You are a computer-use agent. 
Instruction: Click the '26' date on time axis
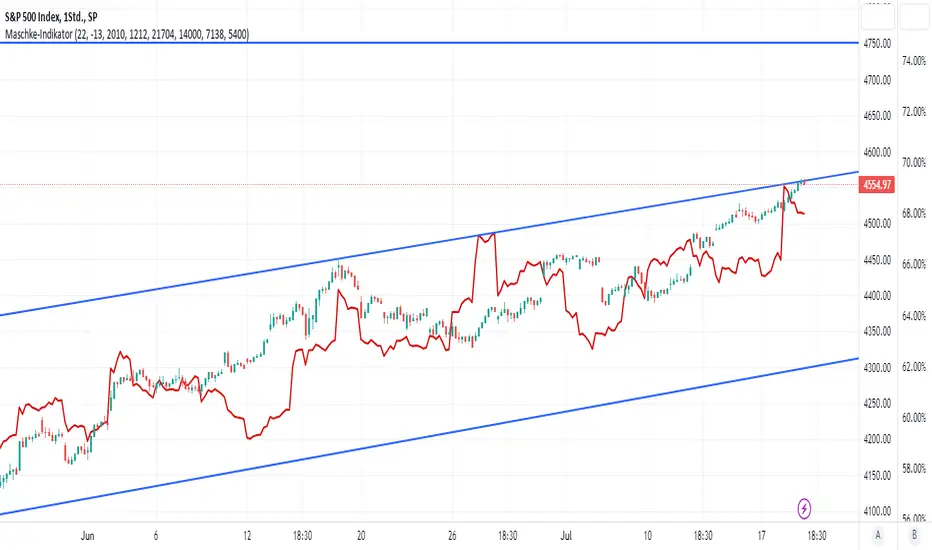tap(452, 536)
